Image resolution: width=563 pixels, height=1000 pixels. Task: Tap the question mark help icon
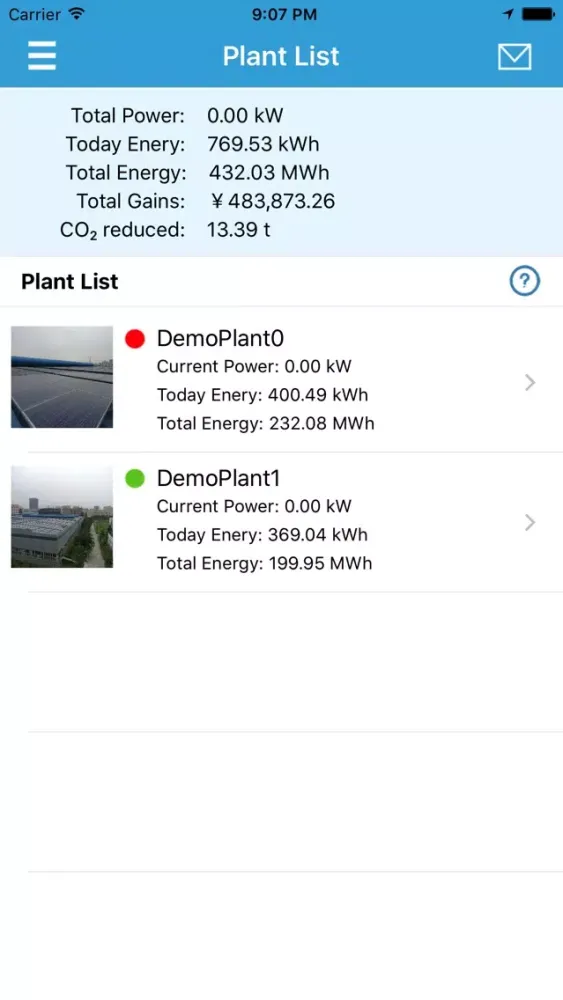[525, 281]
